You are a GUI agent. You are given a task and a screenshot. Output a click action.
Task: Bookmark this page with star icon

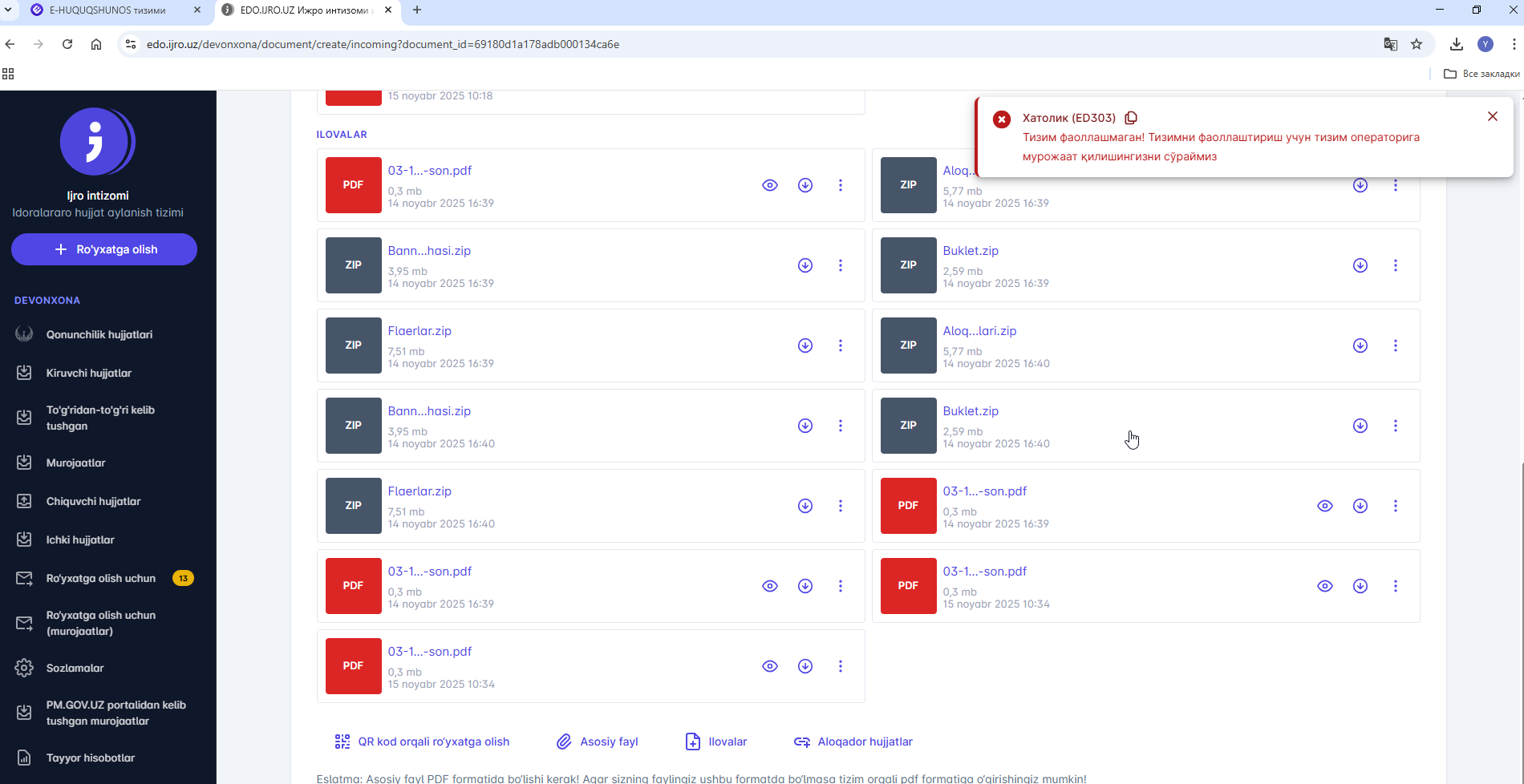click(1417, 44)
